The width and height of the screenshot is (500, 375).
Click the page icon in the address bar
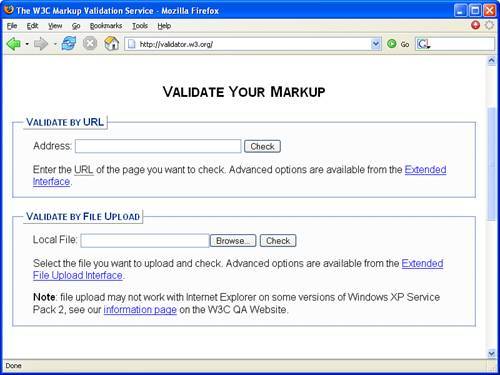pos(132,44)
